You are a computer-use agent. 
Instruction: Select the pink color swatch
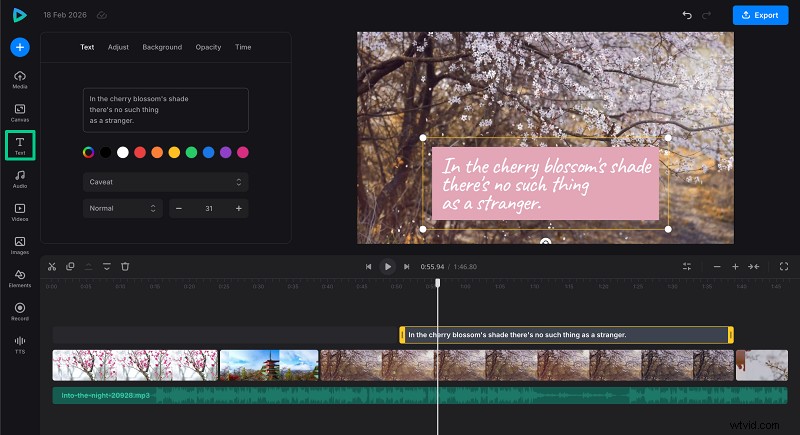coord(243,152)
